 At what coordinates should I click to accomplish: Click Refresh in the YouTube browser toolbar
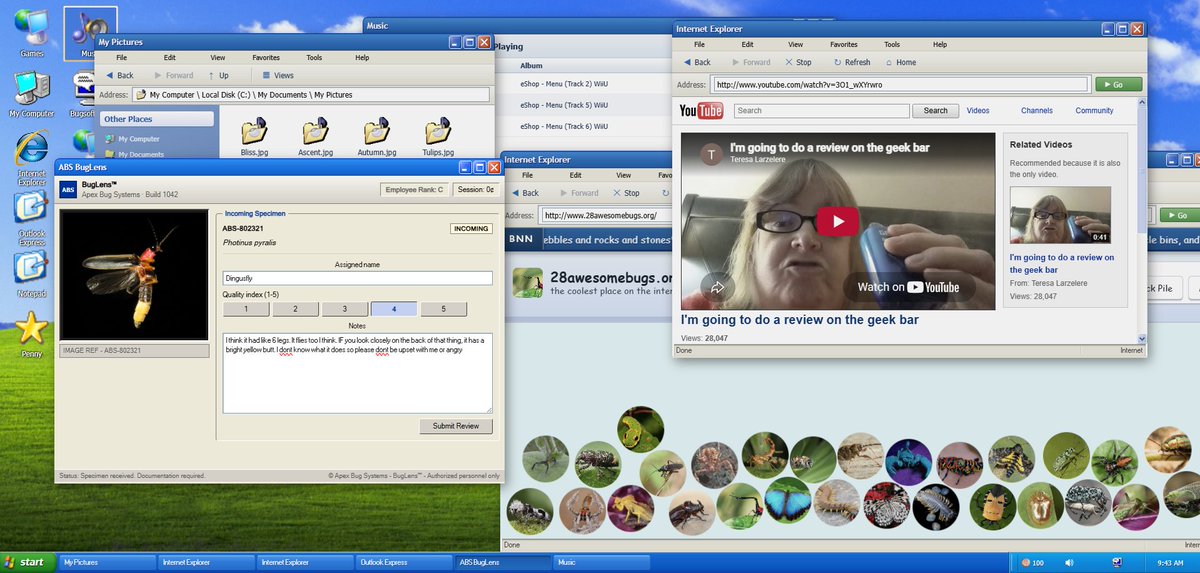pyautogui.click(x=852, y=62)
